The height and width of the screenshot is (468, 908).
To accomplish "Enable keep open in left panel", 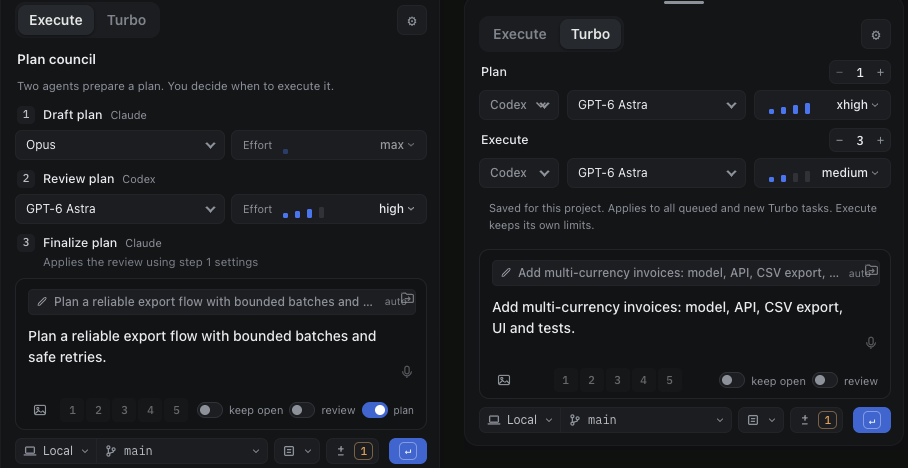I will click(x=210, y=410).
